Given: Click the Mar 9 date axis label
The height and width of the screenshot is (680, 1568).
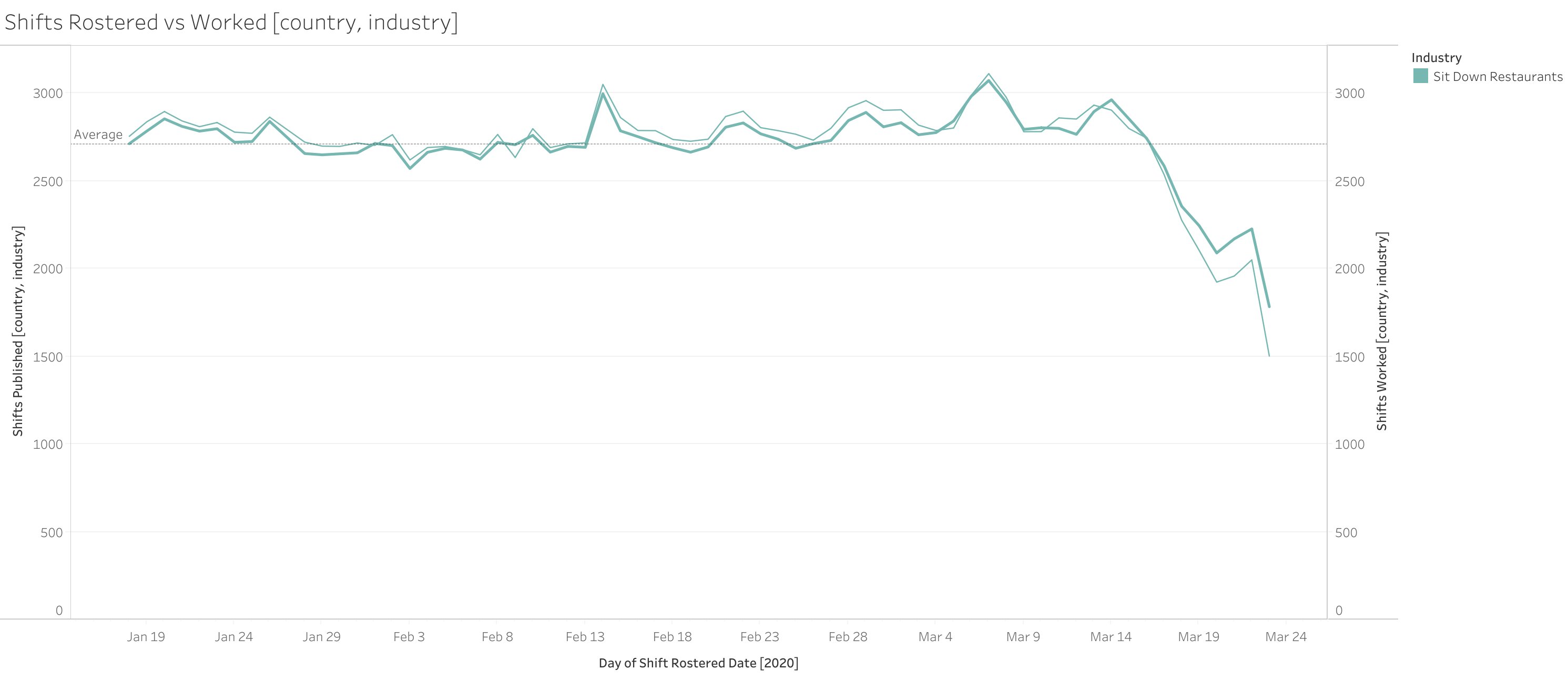Looking at the screenshot, I should click(1023, 637).
